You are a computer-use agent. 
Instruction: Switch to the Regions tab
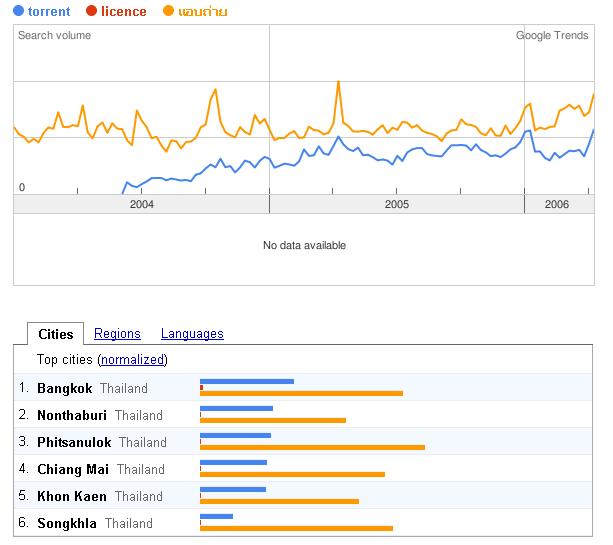tap(117, 334)
